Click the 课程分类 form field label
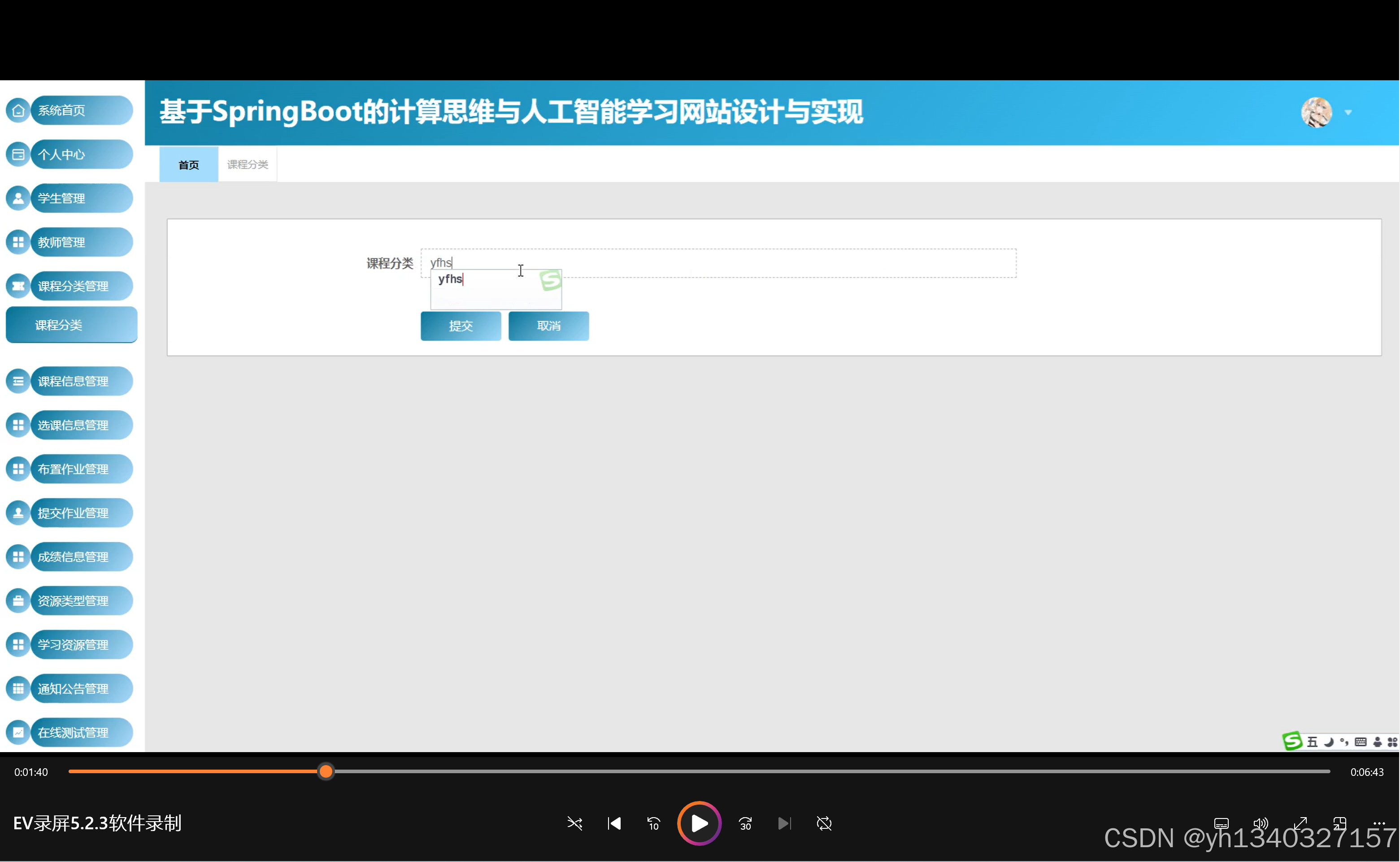 point(390,263)
